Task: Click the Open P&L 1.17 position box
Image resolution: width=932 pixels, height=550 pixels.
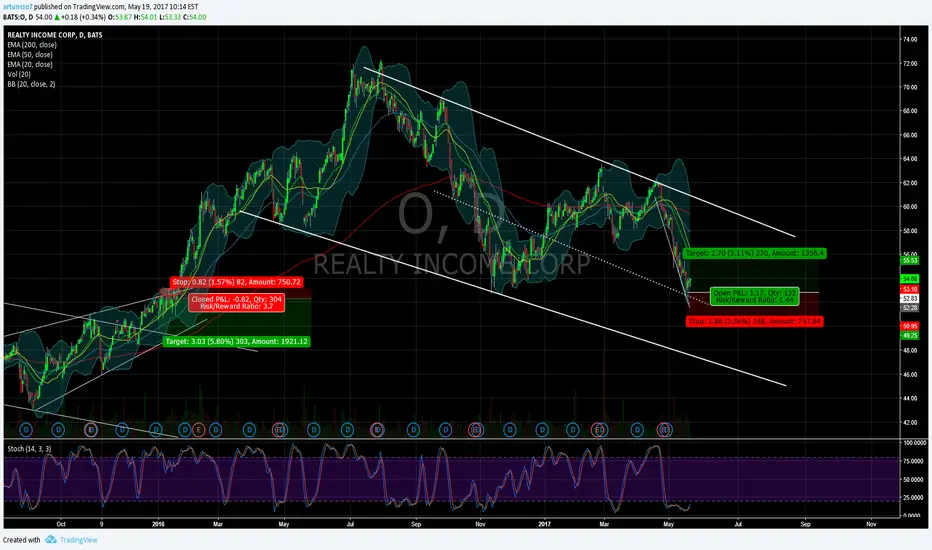Action: pos(755,296)
